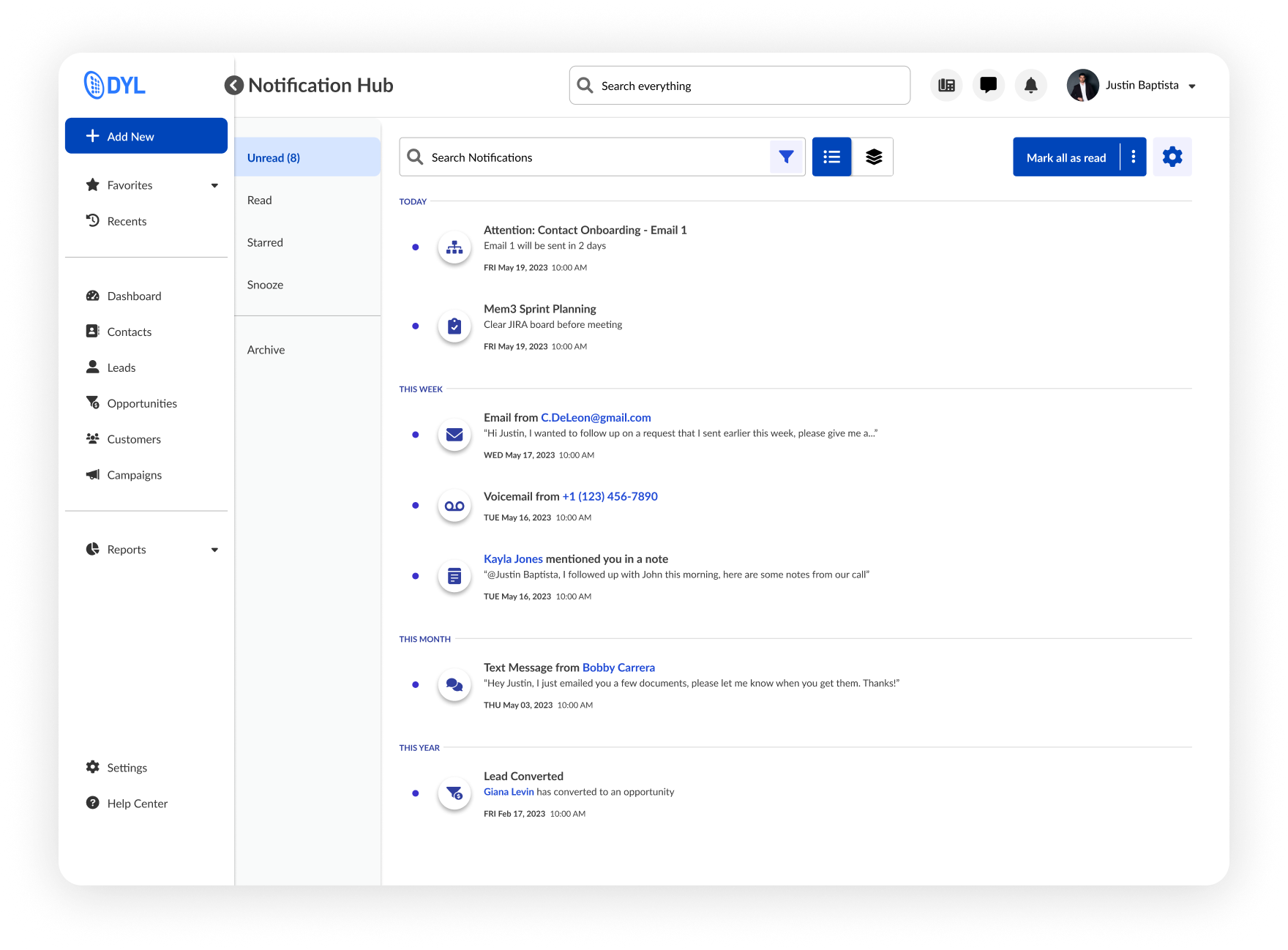Image resolution: width=1288 pixels, height=950 pixels.
Task: Open the news feed icon in header
Action: point(946,86)
